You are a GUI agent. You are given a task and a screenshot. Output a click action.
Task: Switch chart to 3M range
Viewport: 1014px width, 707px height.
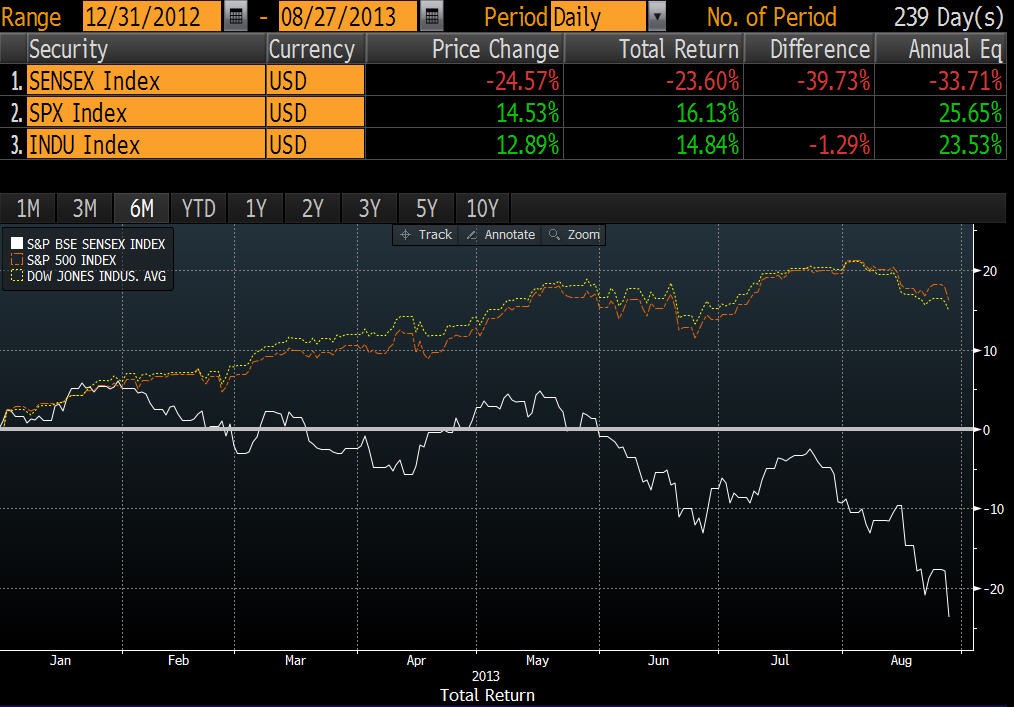(x=85, y=208)
